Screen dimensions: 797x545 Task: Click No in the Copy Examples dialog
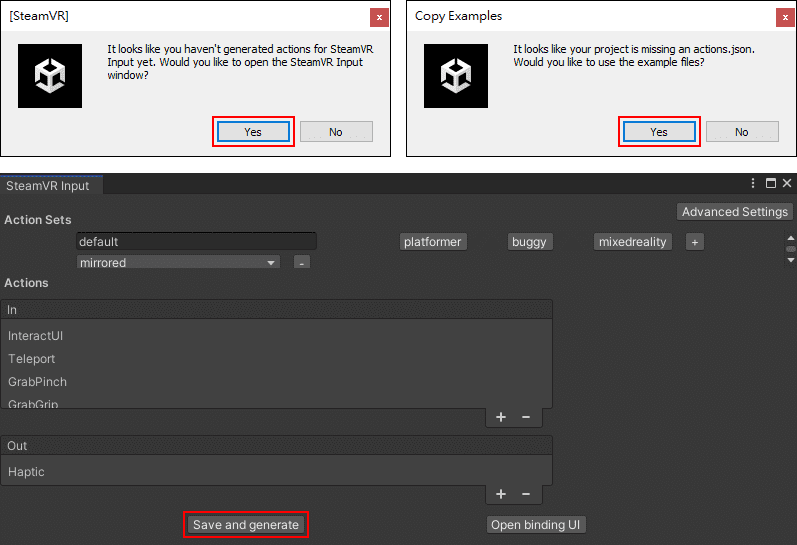coord(741,132)
